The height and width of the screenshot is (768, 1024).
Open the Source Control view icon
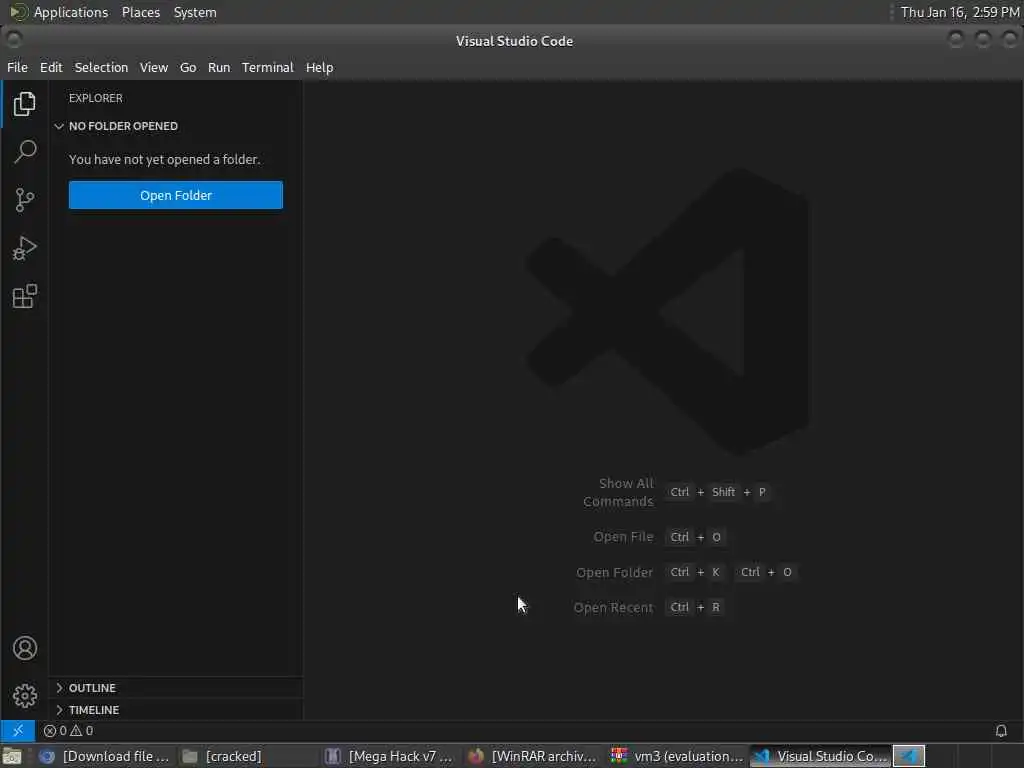click(24, 200)
